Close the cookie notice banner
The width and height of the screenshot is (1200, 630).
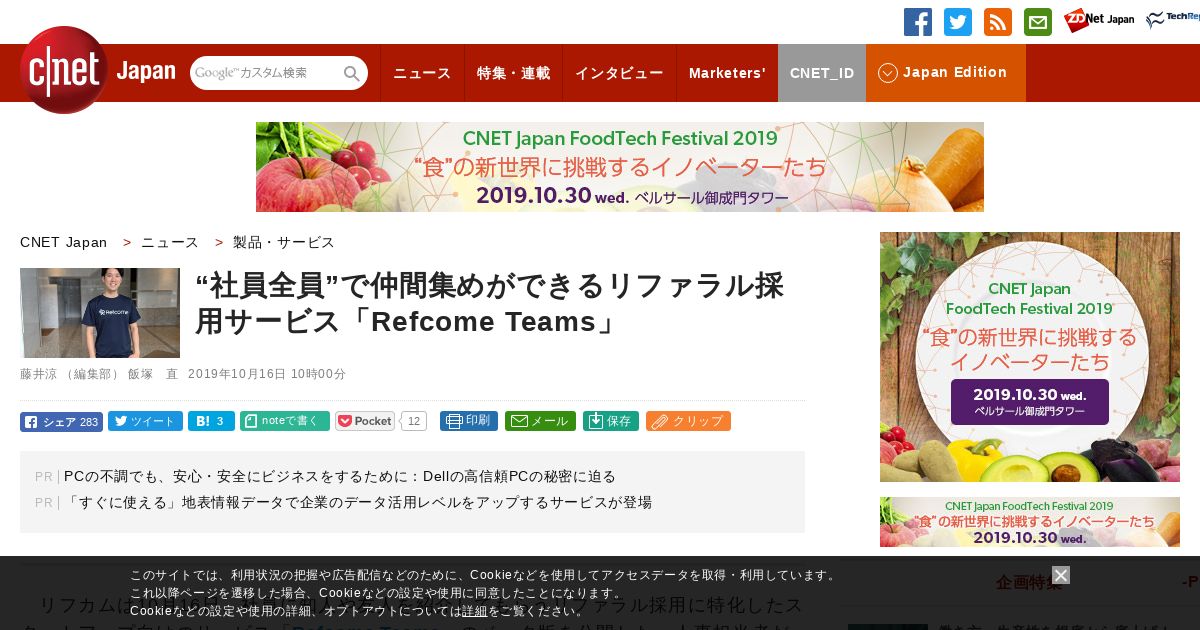click(x=1061, y=575)
